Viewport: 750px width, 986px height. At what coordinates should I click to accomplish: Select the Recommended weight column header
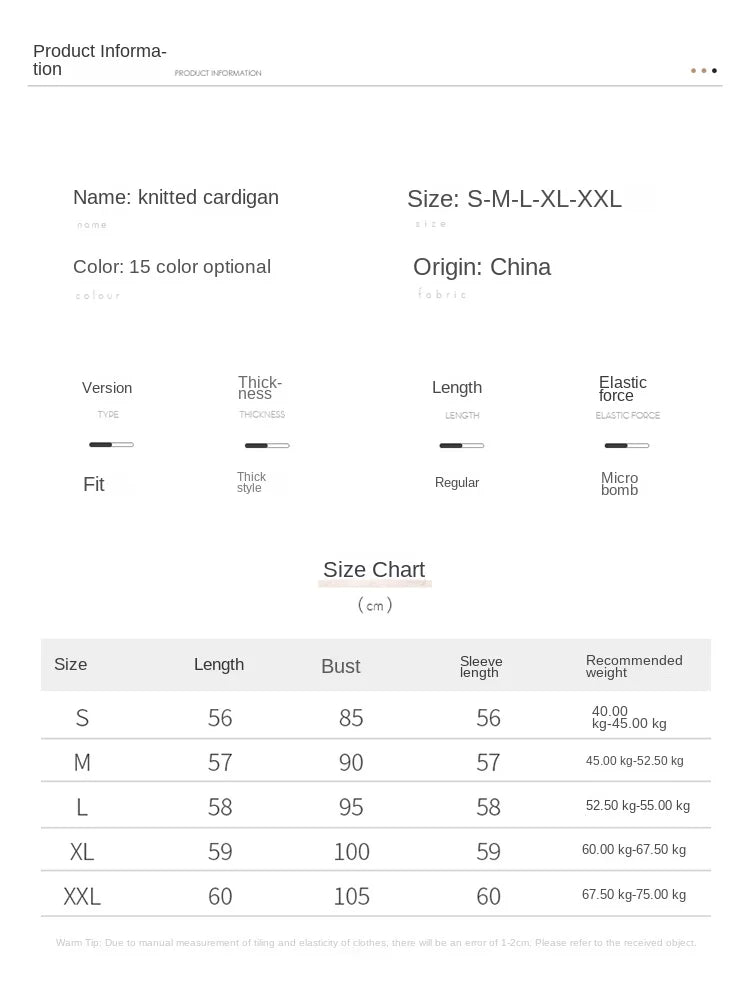coord(634,666)
